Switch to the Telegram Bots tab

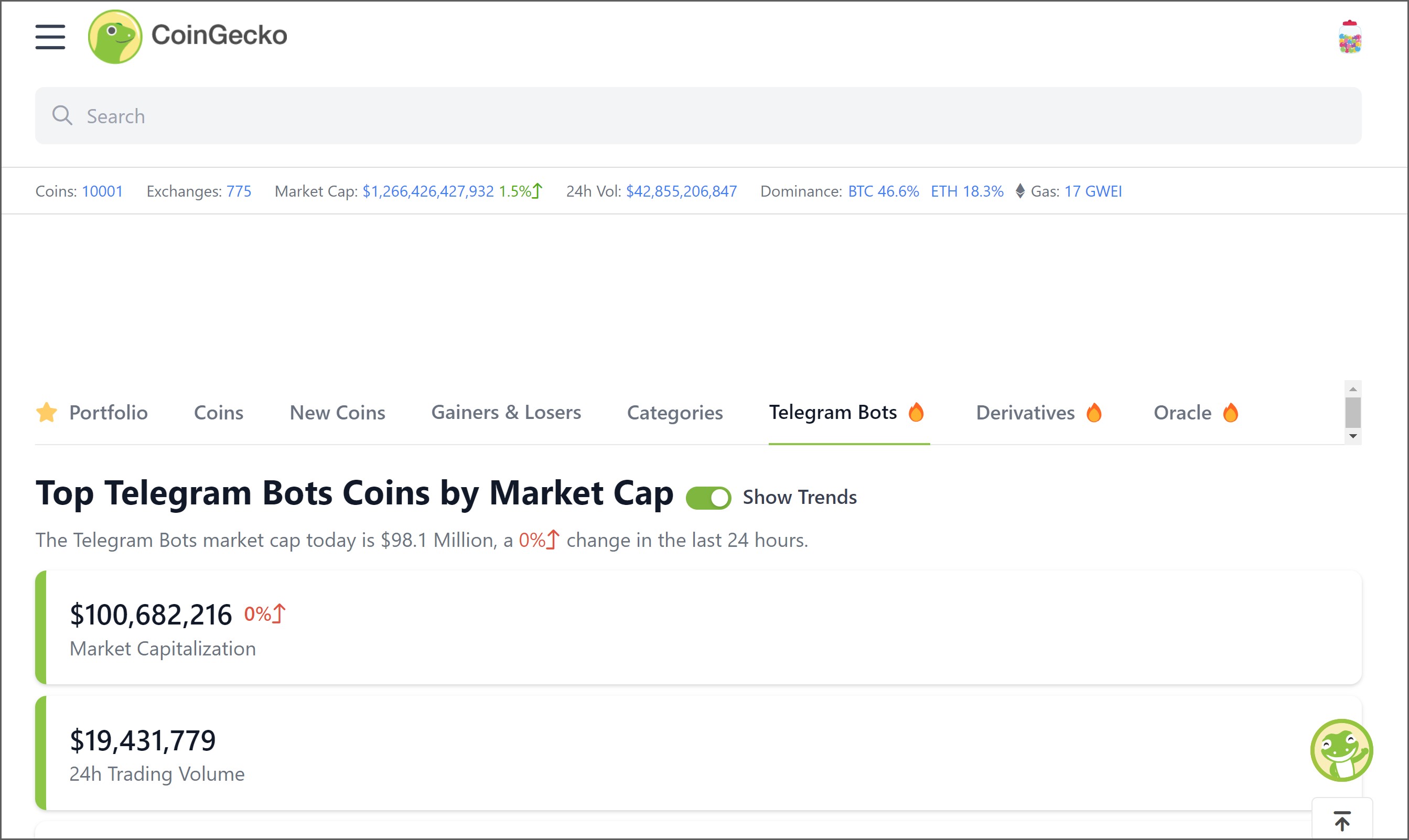(x=847, y=413)
